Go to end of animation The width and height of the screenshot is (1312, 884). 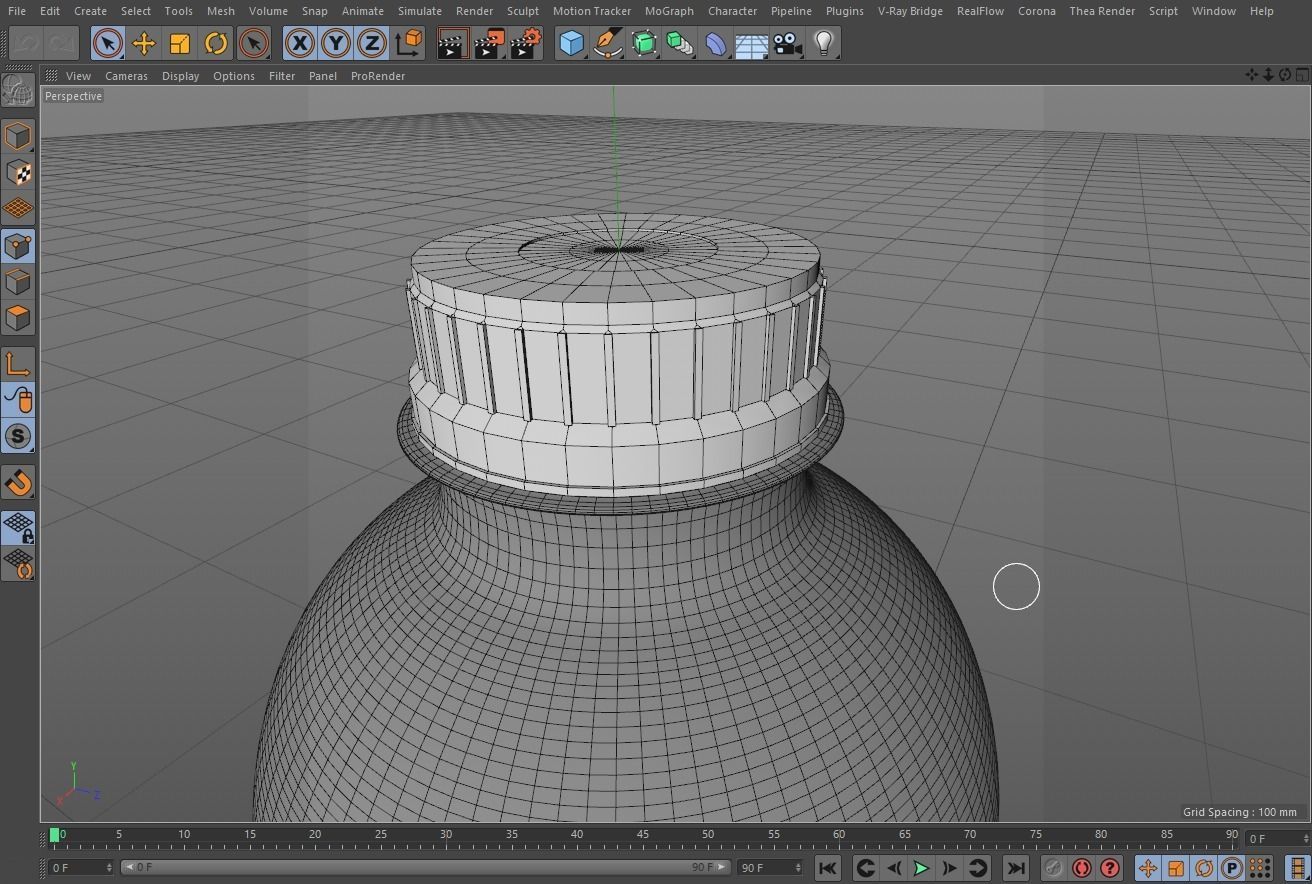point(1016,868)
